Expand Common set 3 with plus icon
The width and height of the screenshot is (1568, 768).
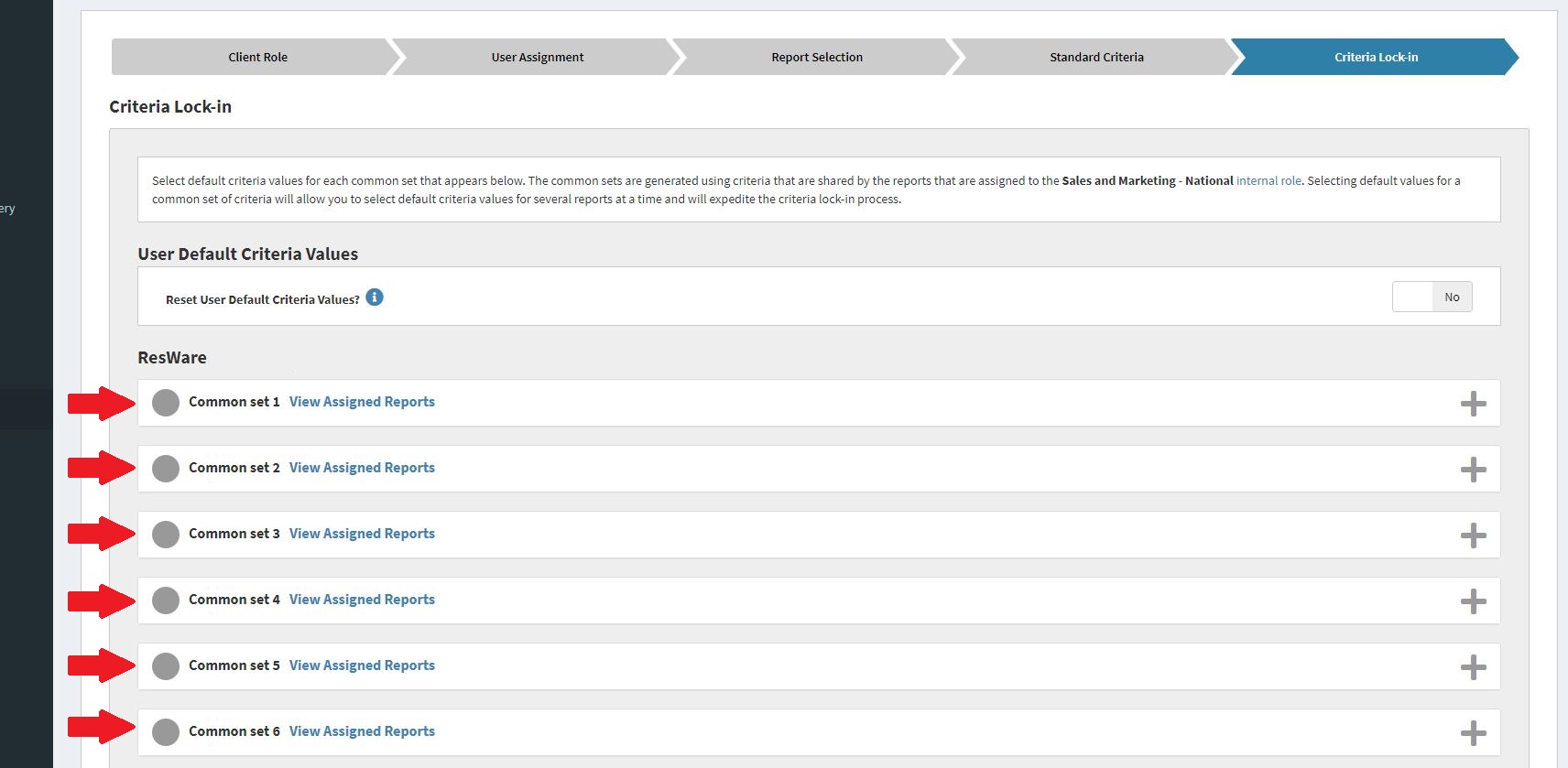[1473, 535]
